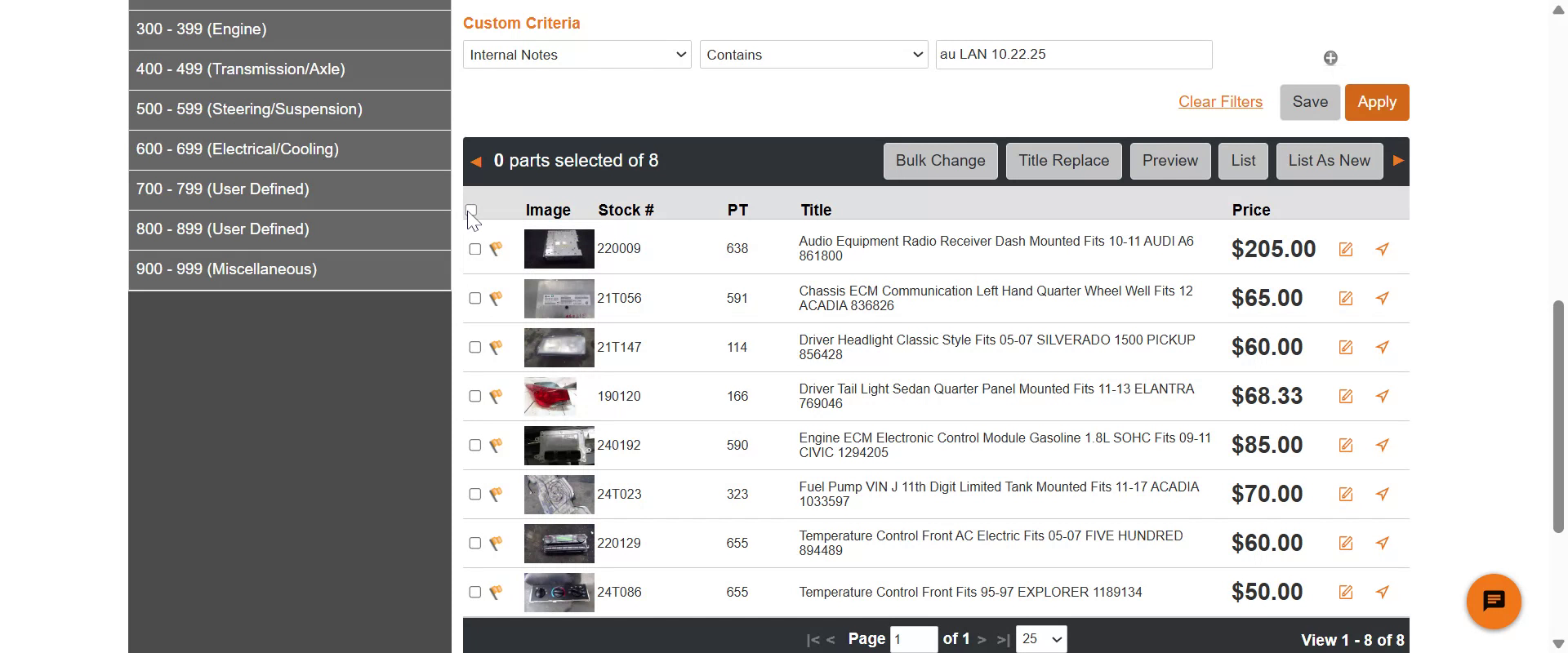Toggle the select-all checkbox in table header
Viewport: 1568px width, 653px height.
471,210
